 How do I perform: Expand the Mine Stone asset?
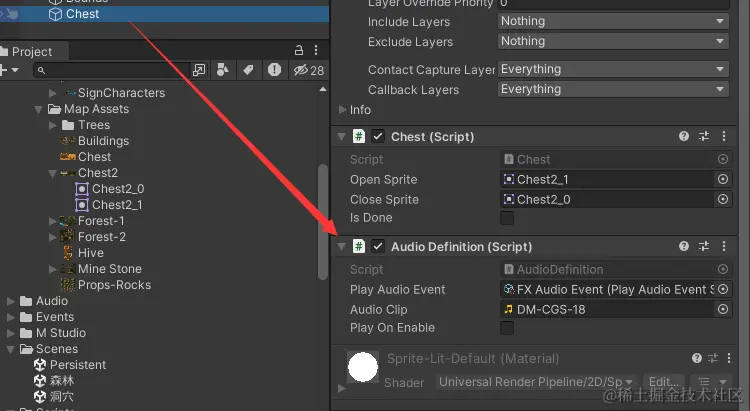point(53,269)
